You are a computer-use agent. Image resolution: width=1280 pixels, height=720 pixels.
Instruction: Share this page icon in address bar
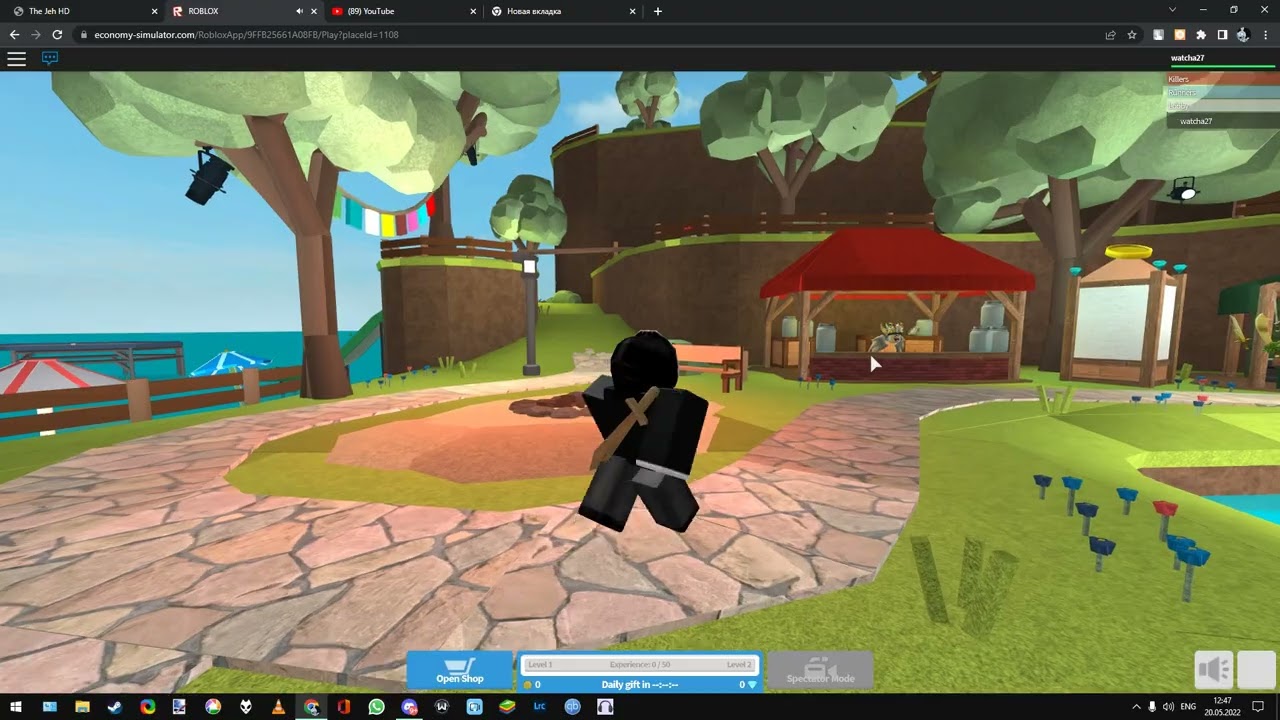click(x=1110, y=35)
